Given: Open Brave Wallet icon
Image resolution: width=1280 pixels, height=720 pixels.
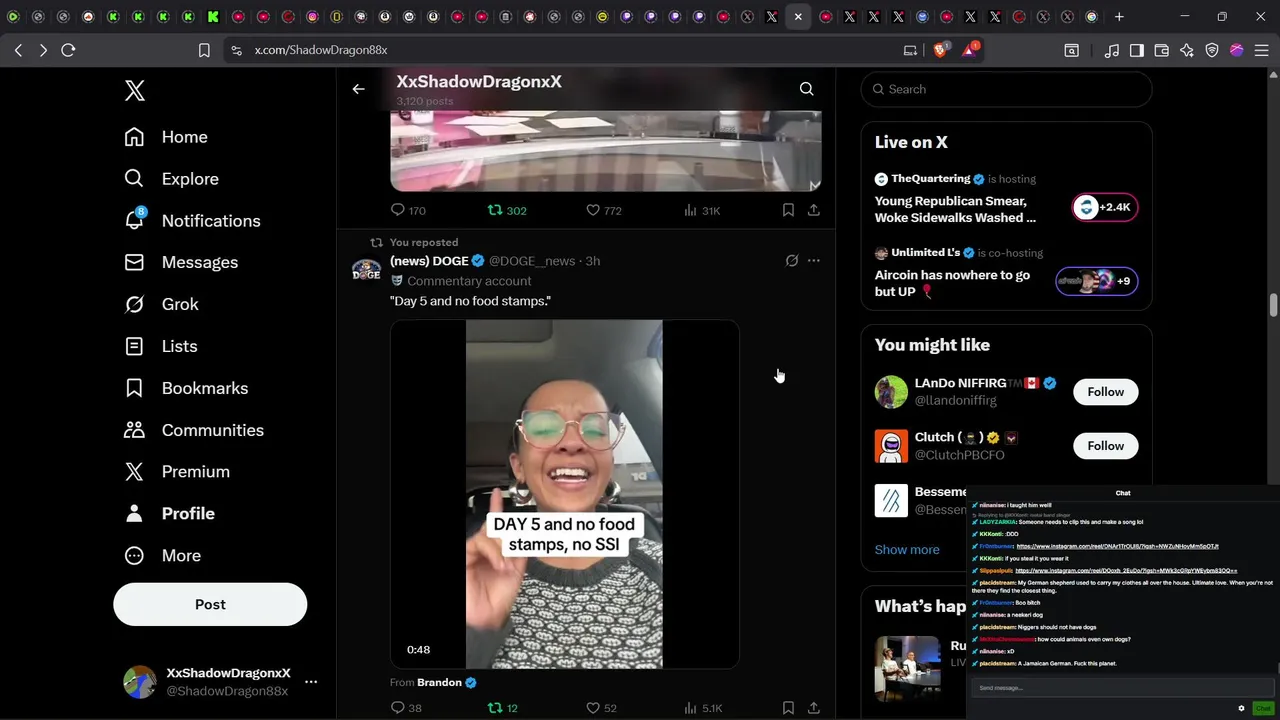Looking at the screenshot, I should (x=1162, y=50).
